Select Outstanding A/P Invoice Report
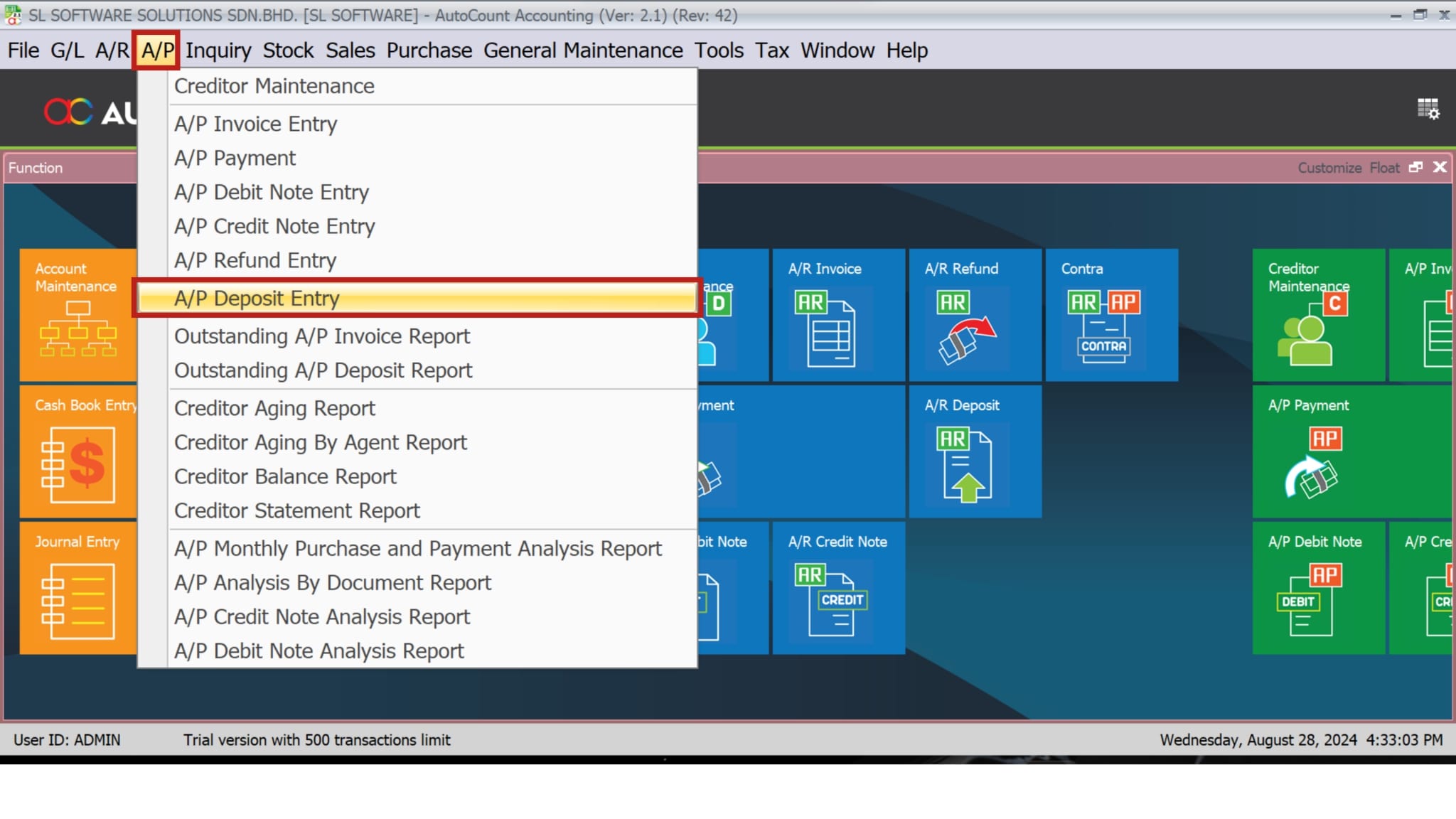The image size is (1456, 819). tap(322, 336)
